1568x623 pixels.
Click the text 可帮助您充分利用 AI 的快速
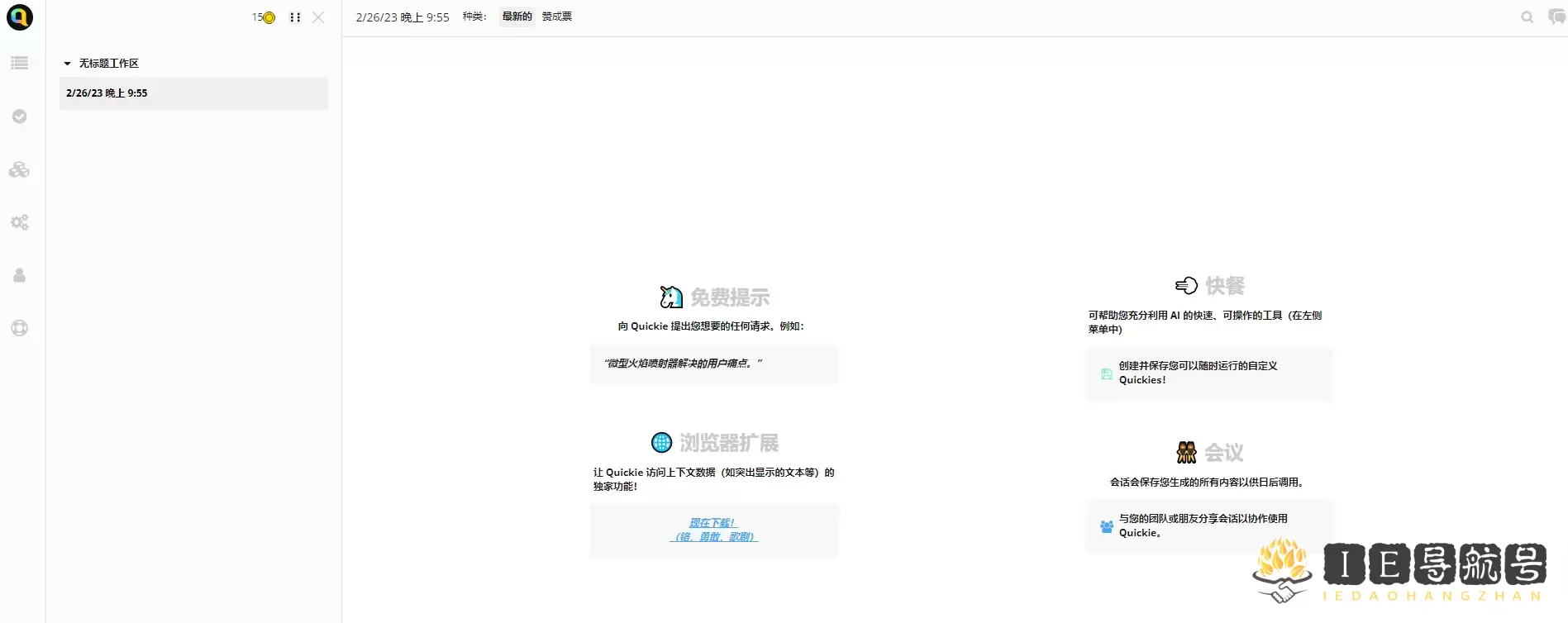(1205, 322)
